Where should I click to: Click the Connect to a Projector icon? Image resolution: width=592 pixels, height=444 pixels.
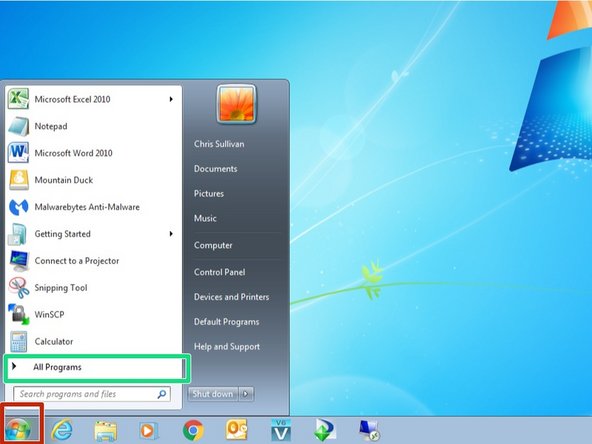19,261
